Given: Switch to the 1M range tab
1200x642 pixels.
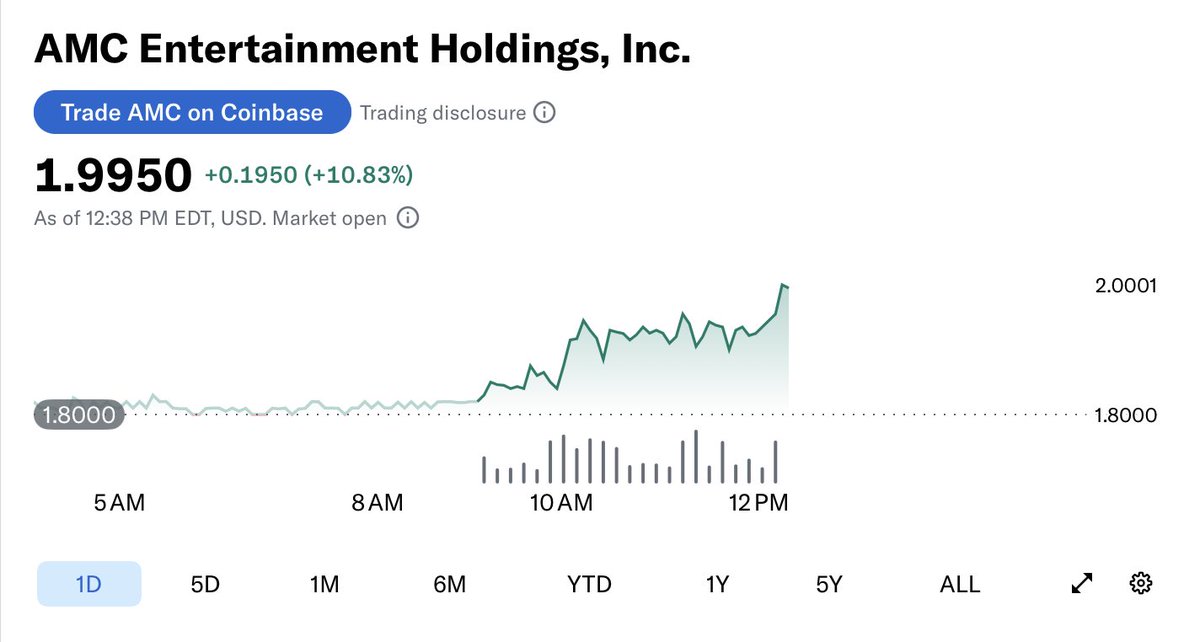Looking at the screenshot, I should tap(324, 584).
